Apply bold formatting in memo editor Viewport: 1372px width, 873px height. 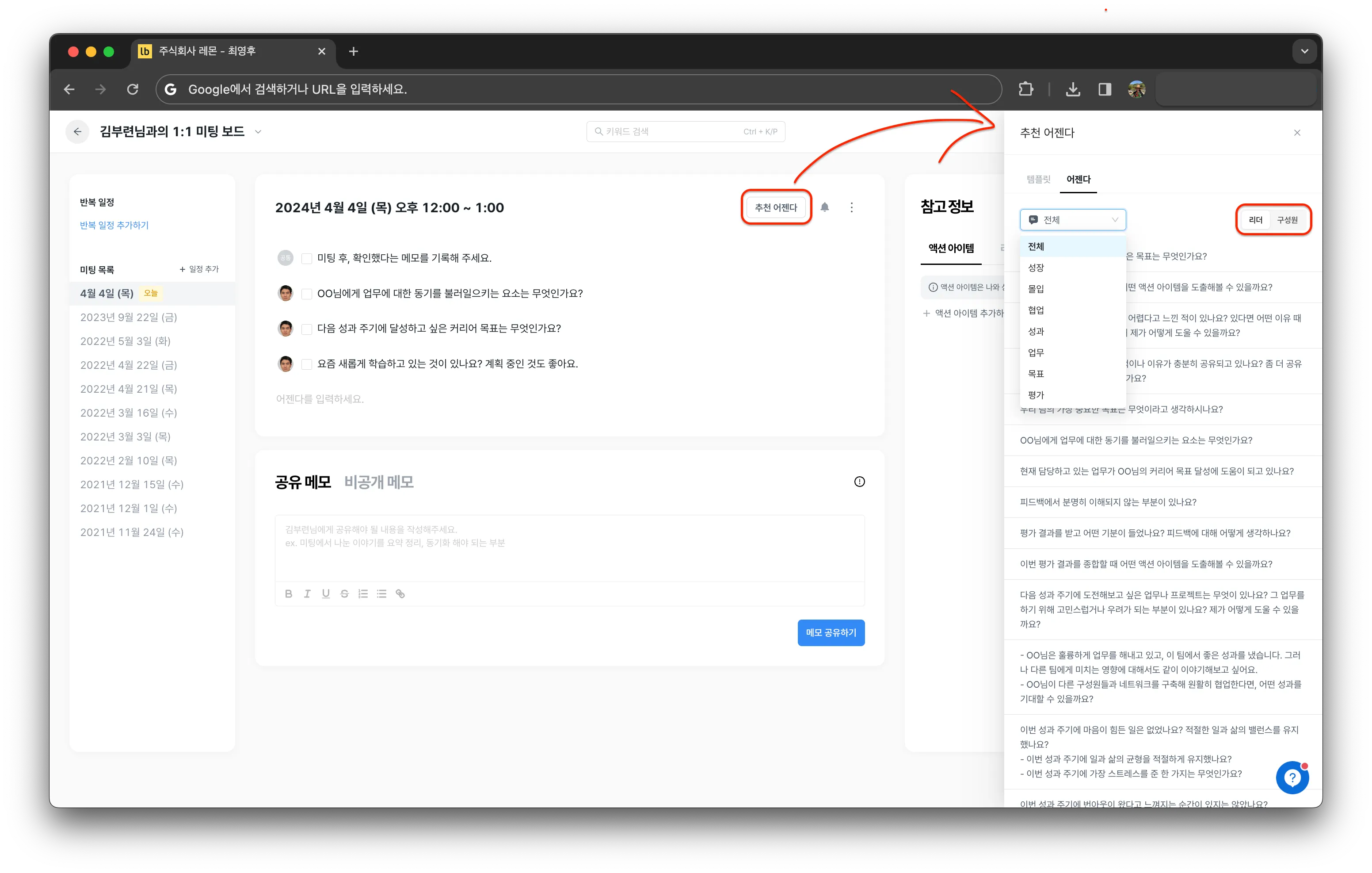[x=288, y=593]
